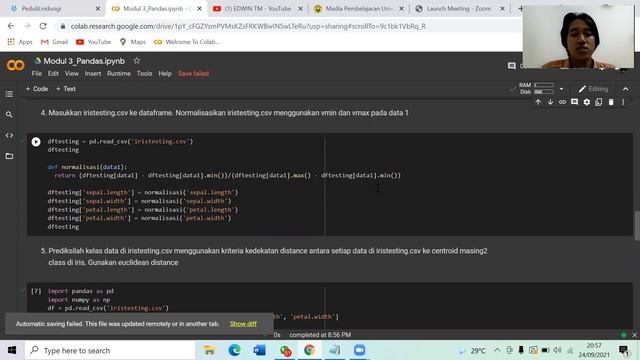Open the Apps bookmark shortcut

click(x=20, y=42)
